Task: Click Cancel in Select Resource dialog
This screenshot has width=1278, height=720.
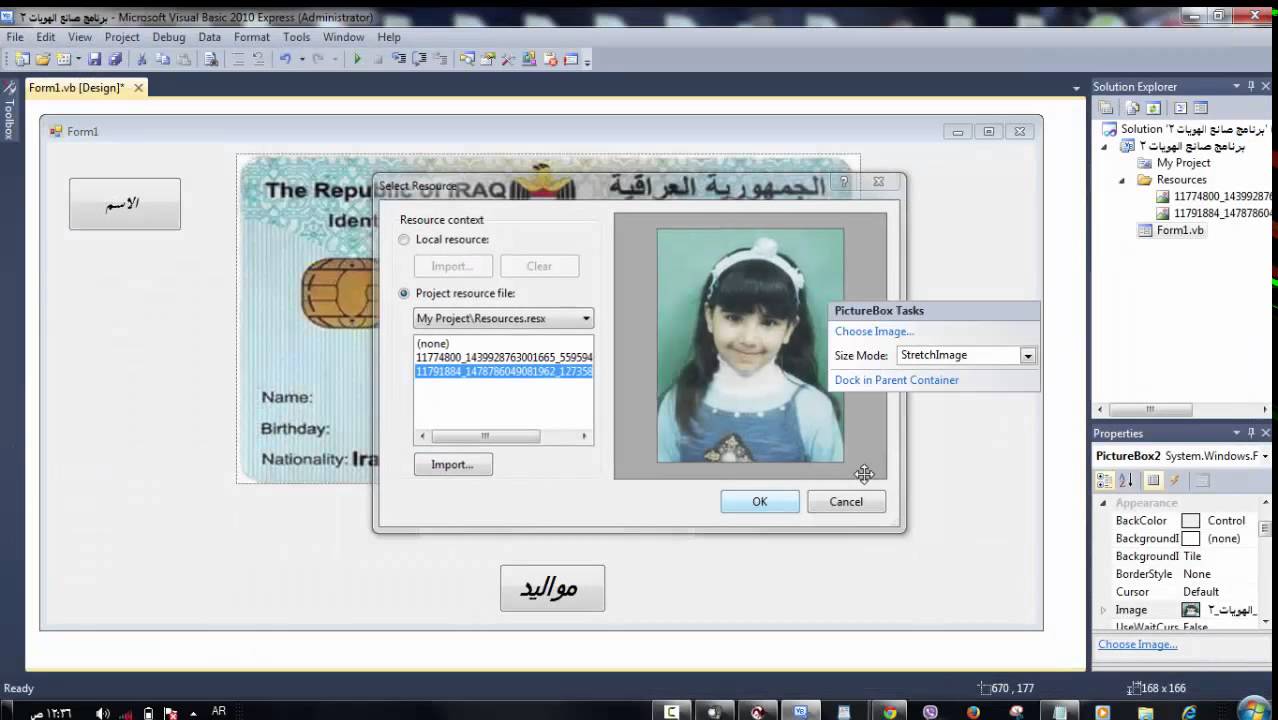Action: [x=846, y=502]
